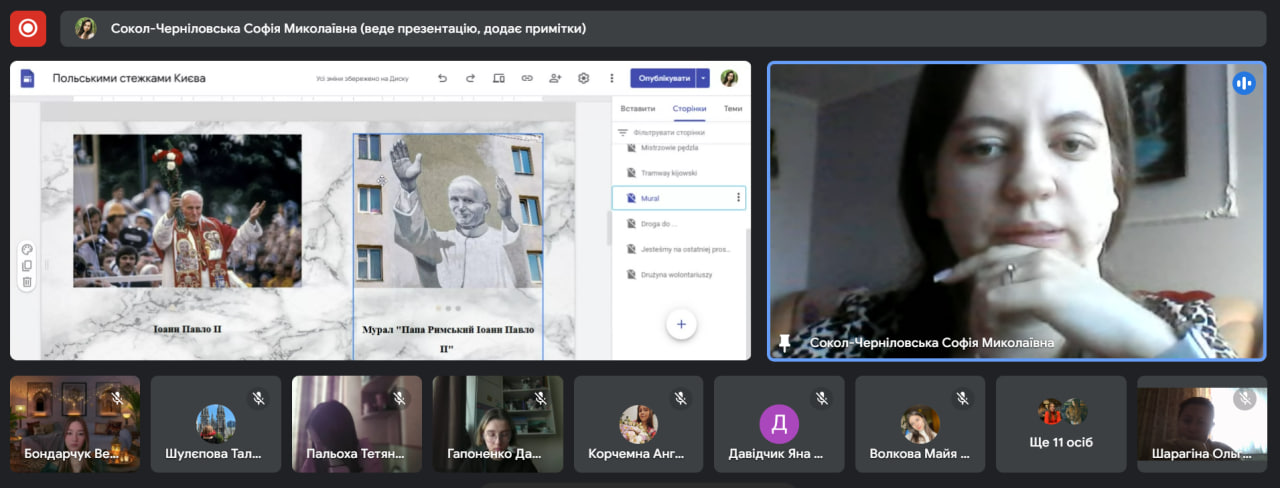The image size is (1280, 488).
Task: Click the presenter avatar in top bar
Action: (x=86, y=29)
